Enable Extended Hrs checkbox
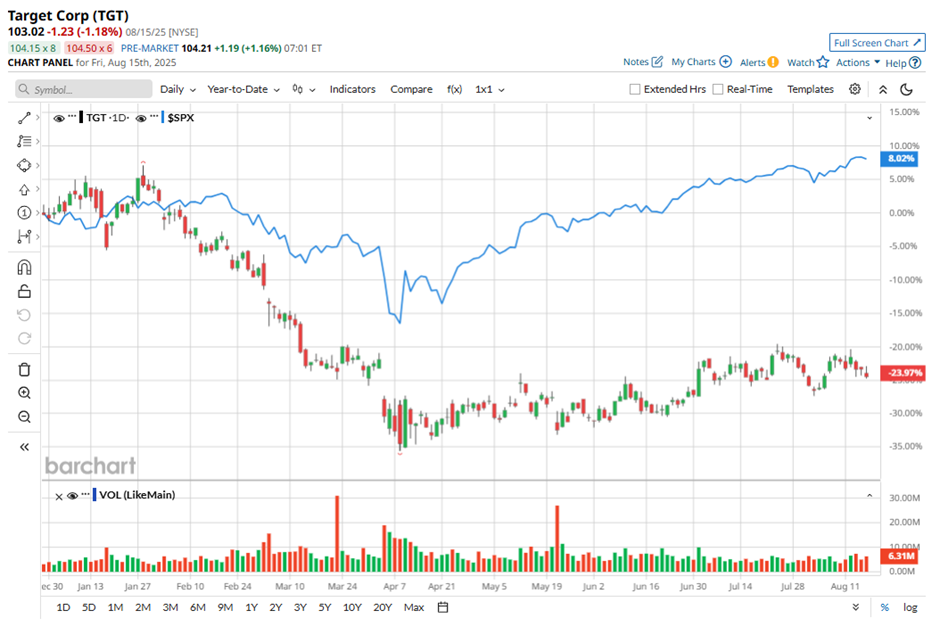The height and width of the screenshot is (635, 940). pyautogui.click(x=634, y=89)
